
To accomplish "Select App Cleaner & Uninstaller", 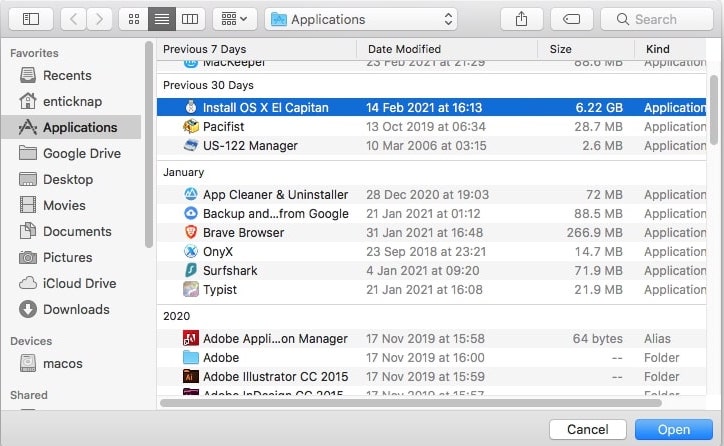I will point(431,194).
